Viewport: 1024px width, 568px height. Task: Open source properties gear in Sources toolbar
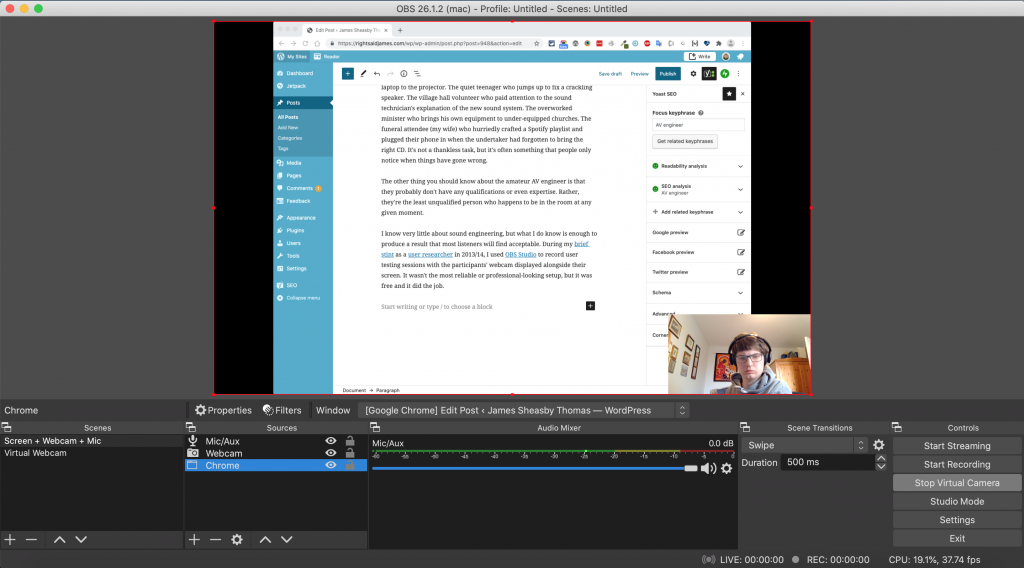click(237, 539)
